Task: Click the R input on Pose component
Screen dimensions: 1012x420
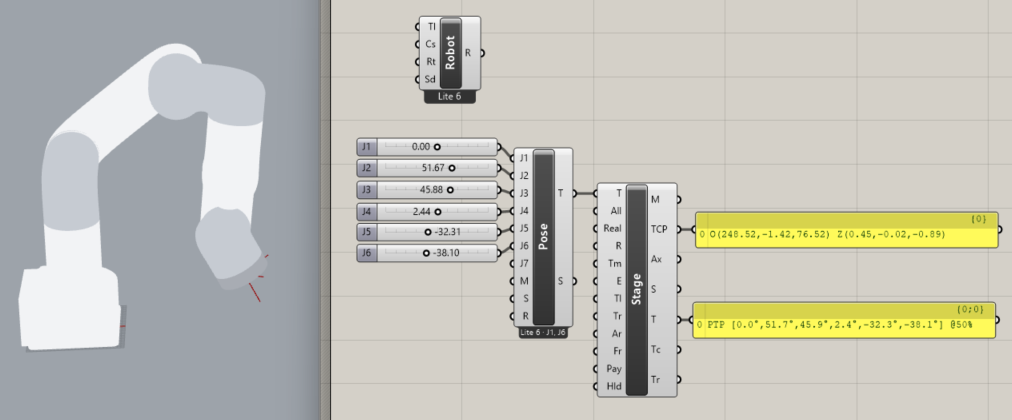Action: click(525, 316)
